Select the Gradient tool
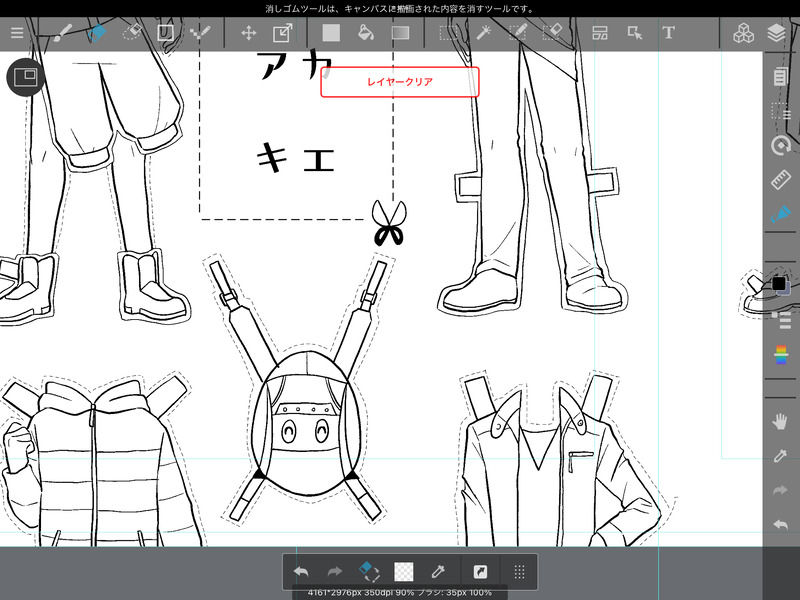The image size is (800, 600). coord(401,33)
